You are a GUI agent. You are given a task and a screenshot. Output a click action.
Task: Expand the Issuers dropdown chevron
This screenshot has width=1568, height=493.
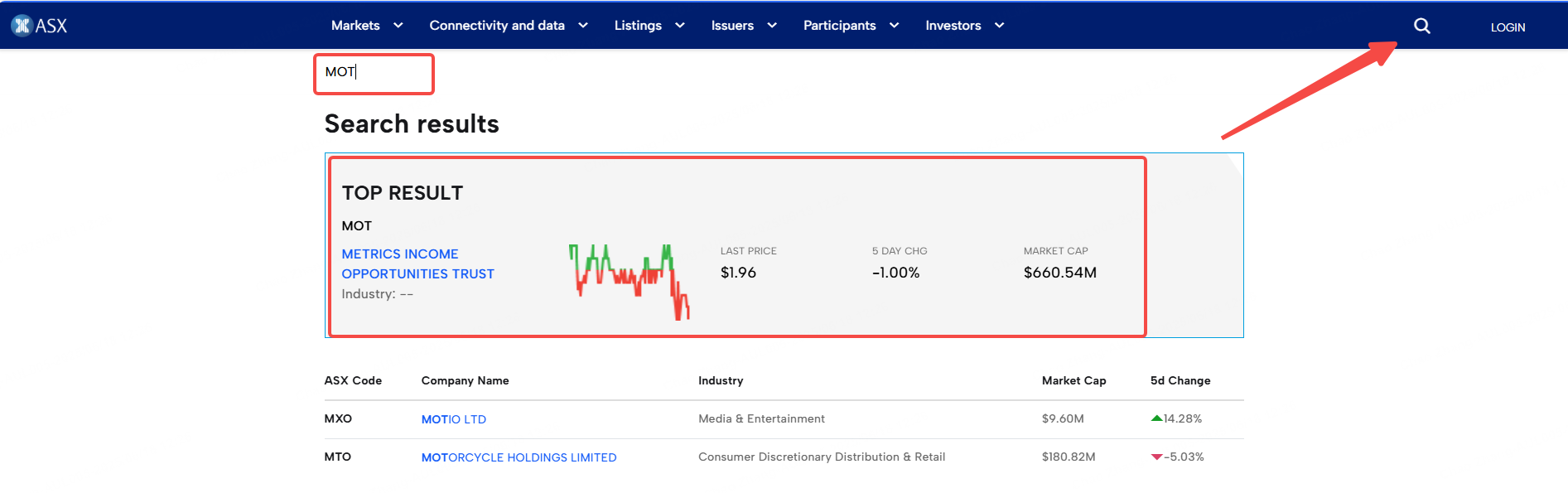(x=772, y=26)
